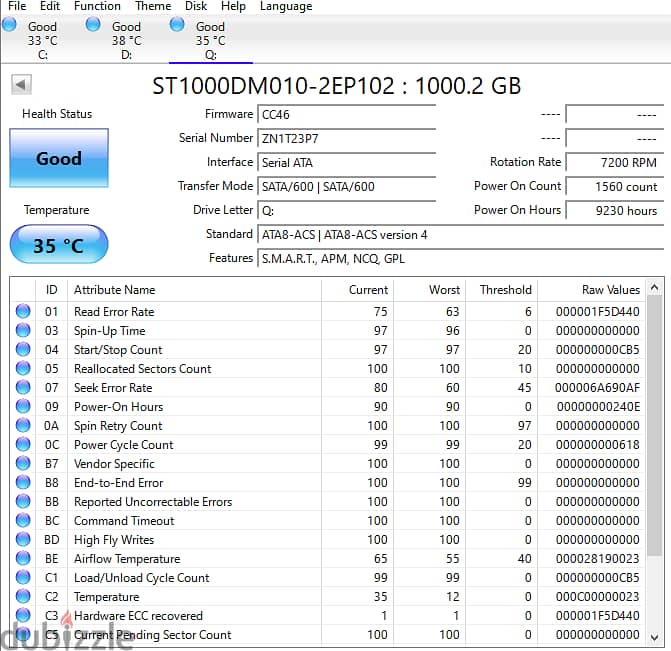Image resolution: width=671 pixels, height=651 pixels.
Task: Click the Firmware field CC46
Action: click(347, 115)
